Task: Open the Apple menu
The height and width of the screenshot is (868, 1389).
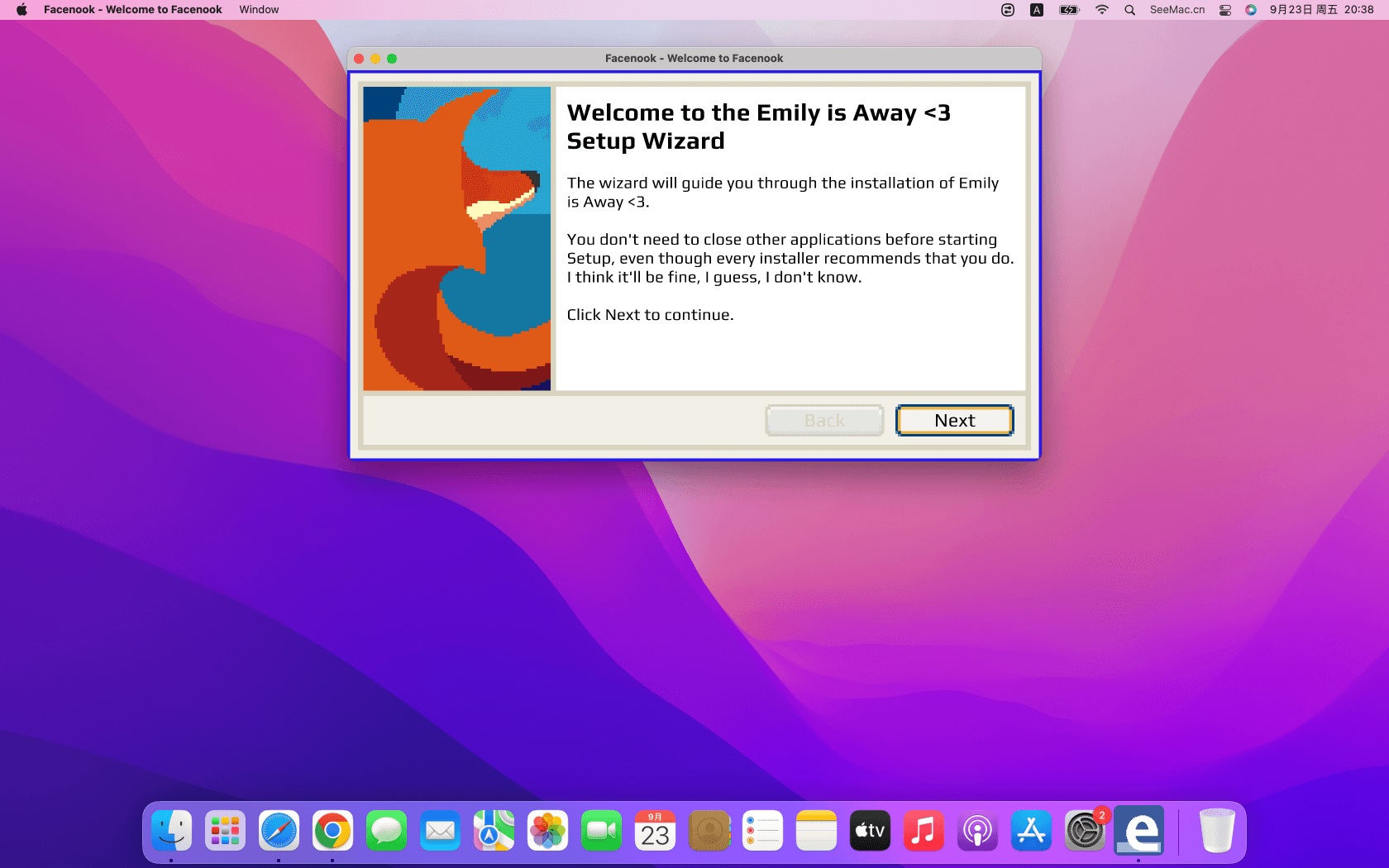Action: click(21, 10)
